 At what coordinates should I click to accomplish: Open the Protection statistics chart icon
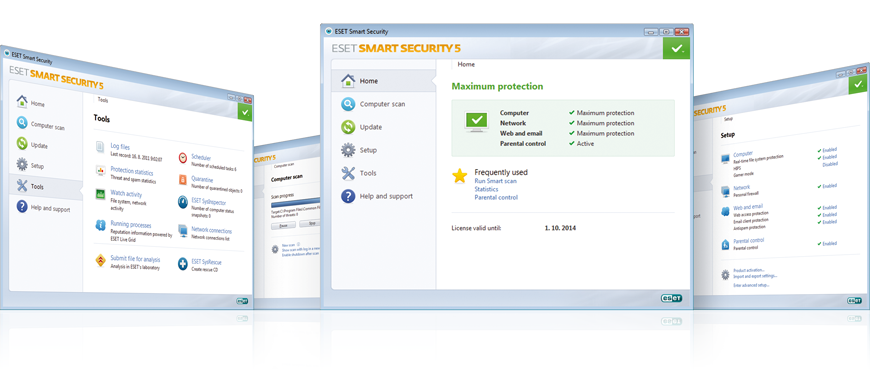tap(100, 170)
